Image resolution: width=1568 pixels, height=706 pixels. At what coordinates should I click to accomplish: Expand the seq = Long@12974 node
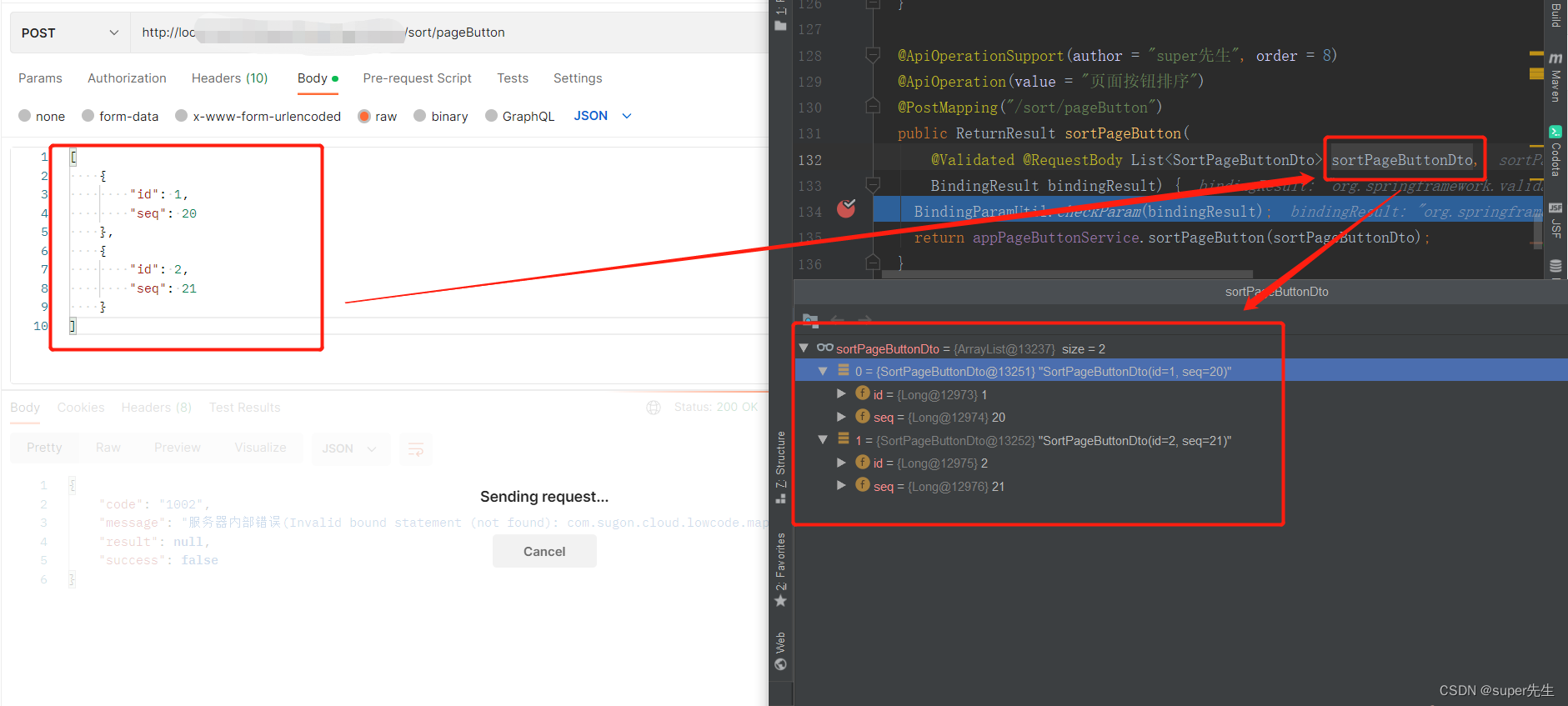[841, 416]
